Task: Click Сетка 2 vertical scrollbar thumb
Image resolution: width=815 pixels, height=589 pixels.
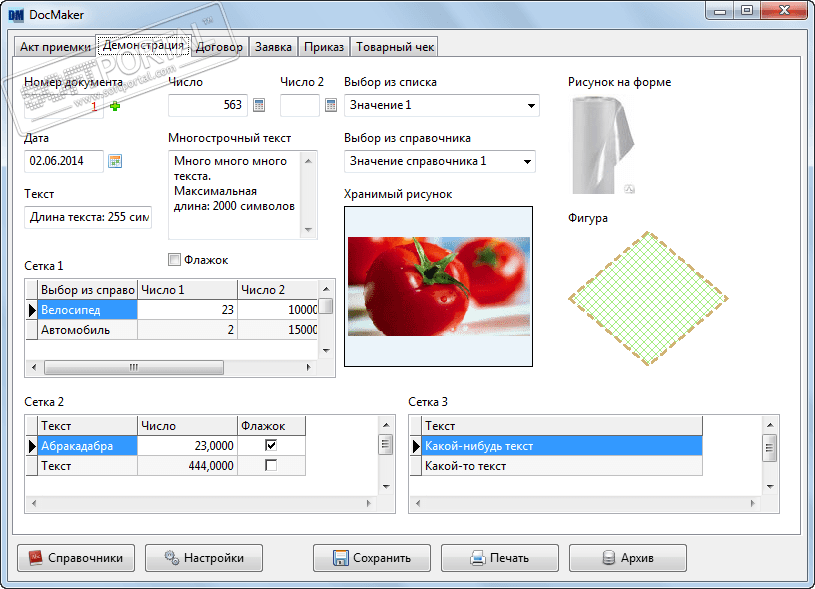Action: coord(386,444)
